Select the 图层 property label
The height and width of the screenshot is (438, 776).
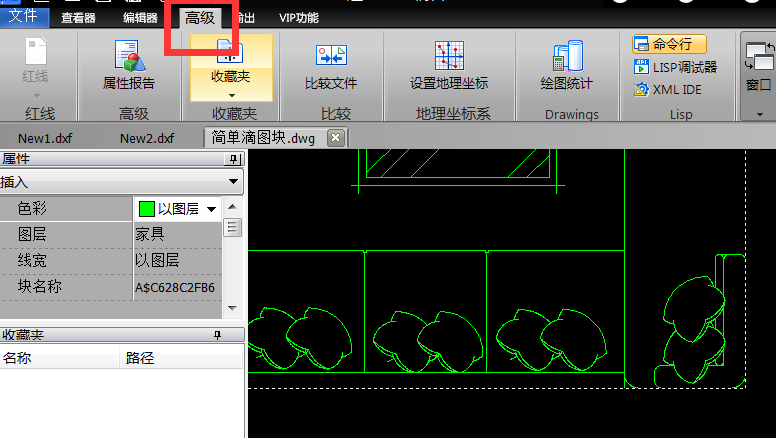[x=32, y=234]
